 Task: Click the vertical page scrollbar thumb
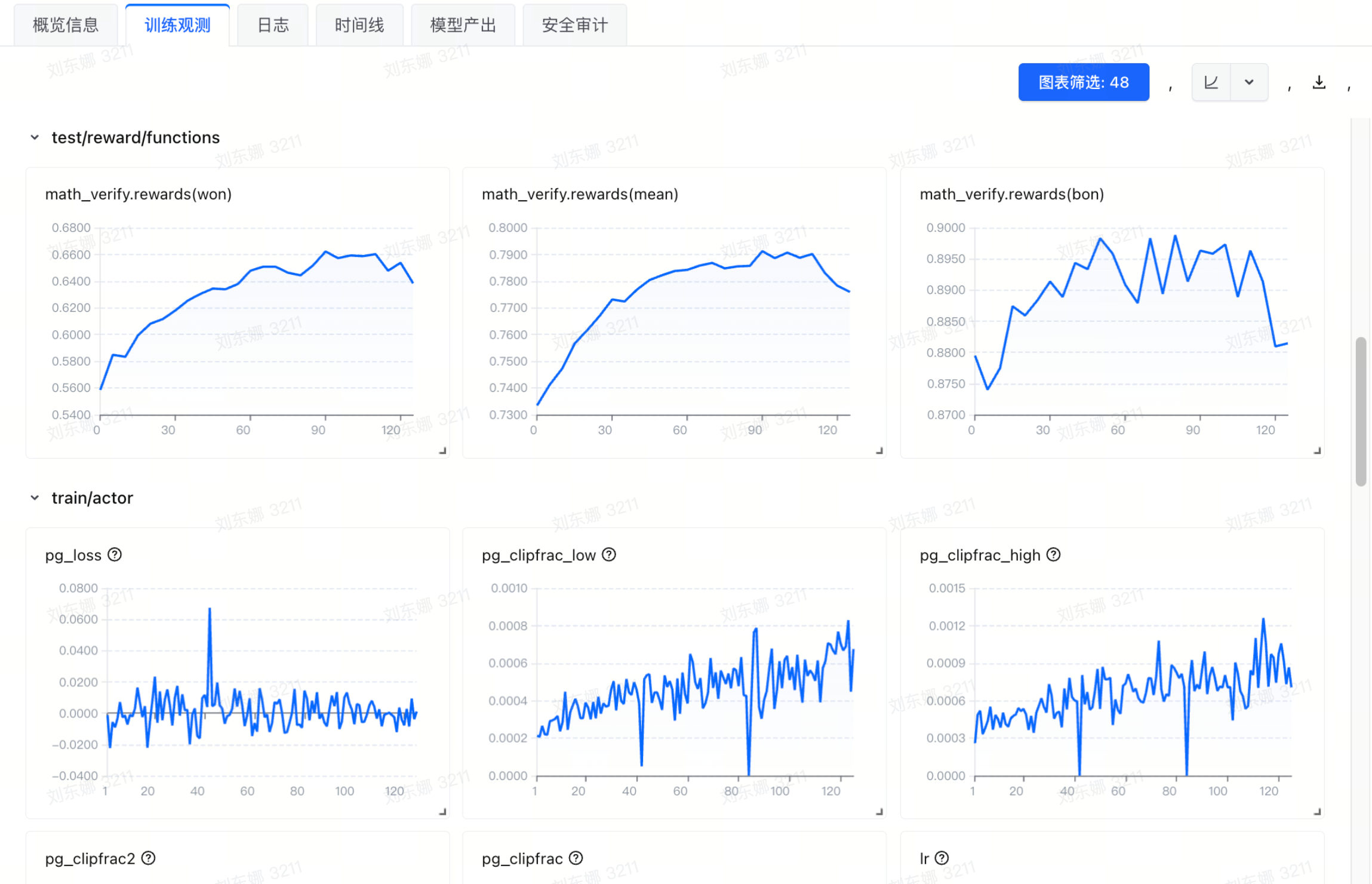coord(1361,411)
